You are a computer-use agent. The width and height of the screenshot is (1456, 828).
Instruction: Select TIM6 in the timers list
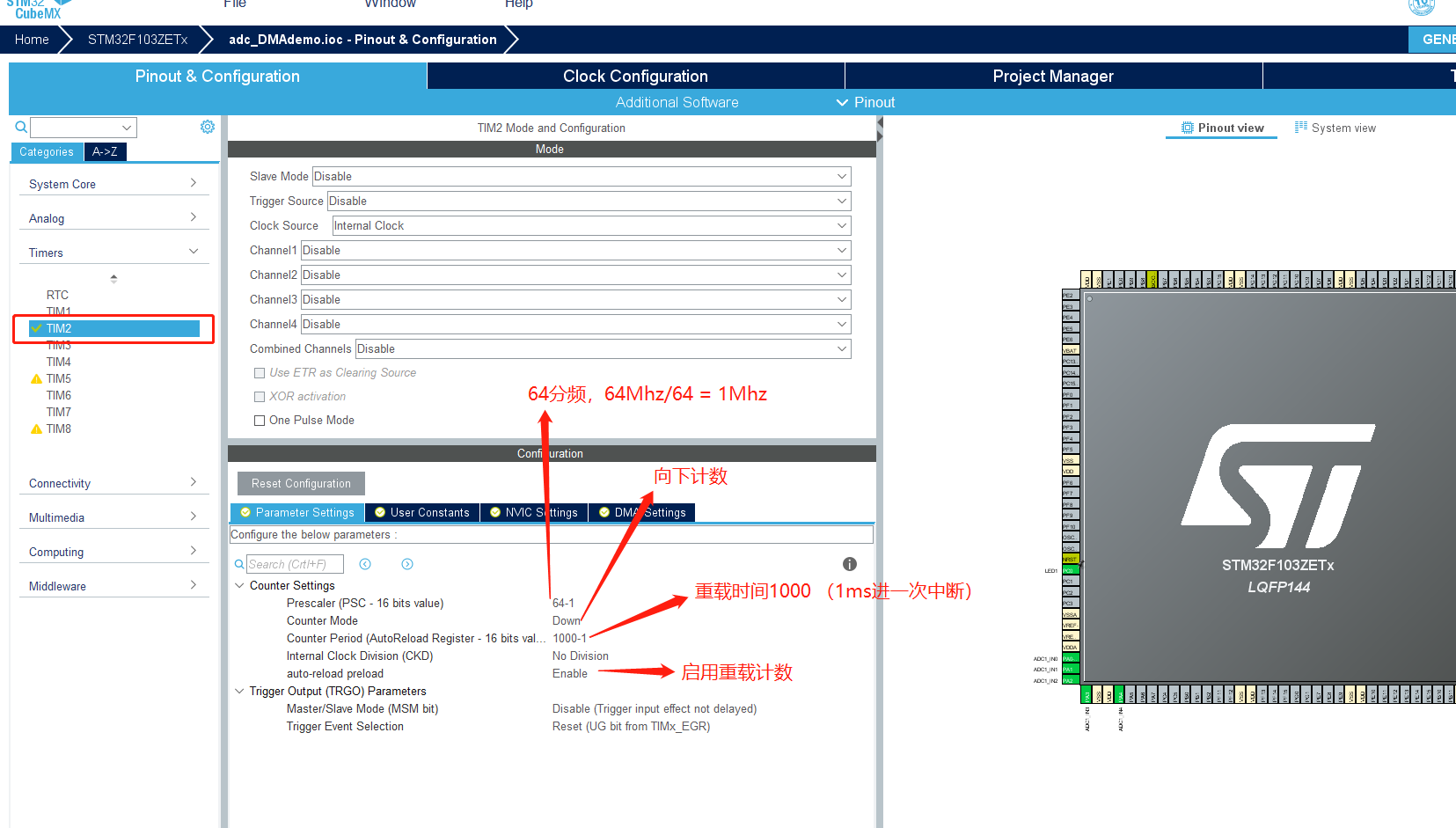tap(59, 395)
